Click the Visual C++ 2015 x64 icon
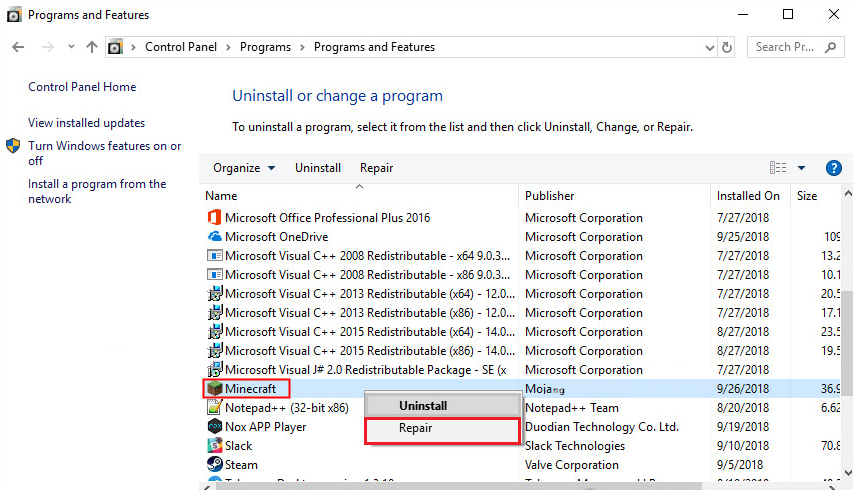Screen dimensions: 853x490 [215, 332]
